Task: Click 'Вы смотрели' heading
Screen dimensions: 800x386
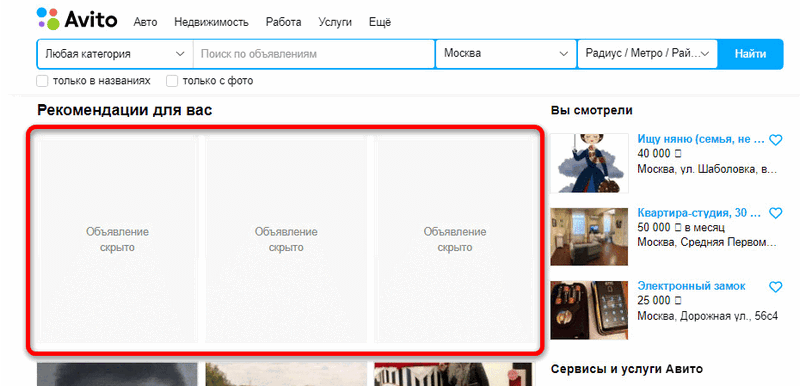Action: pos(592,110)
